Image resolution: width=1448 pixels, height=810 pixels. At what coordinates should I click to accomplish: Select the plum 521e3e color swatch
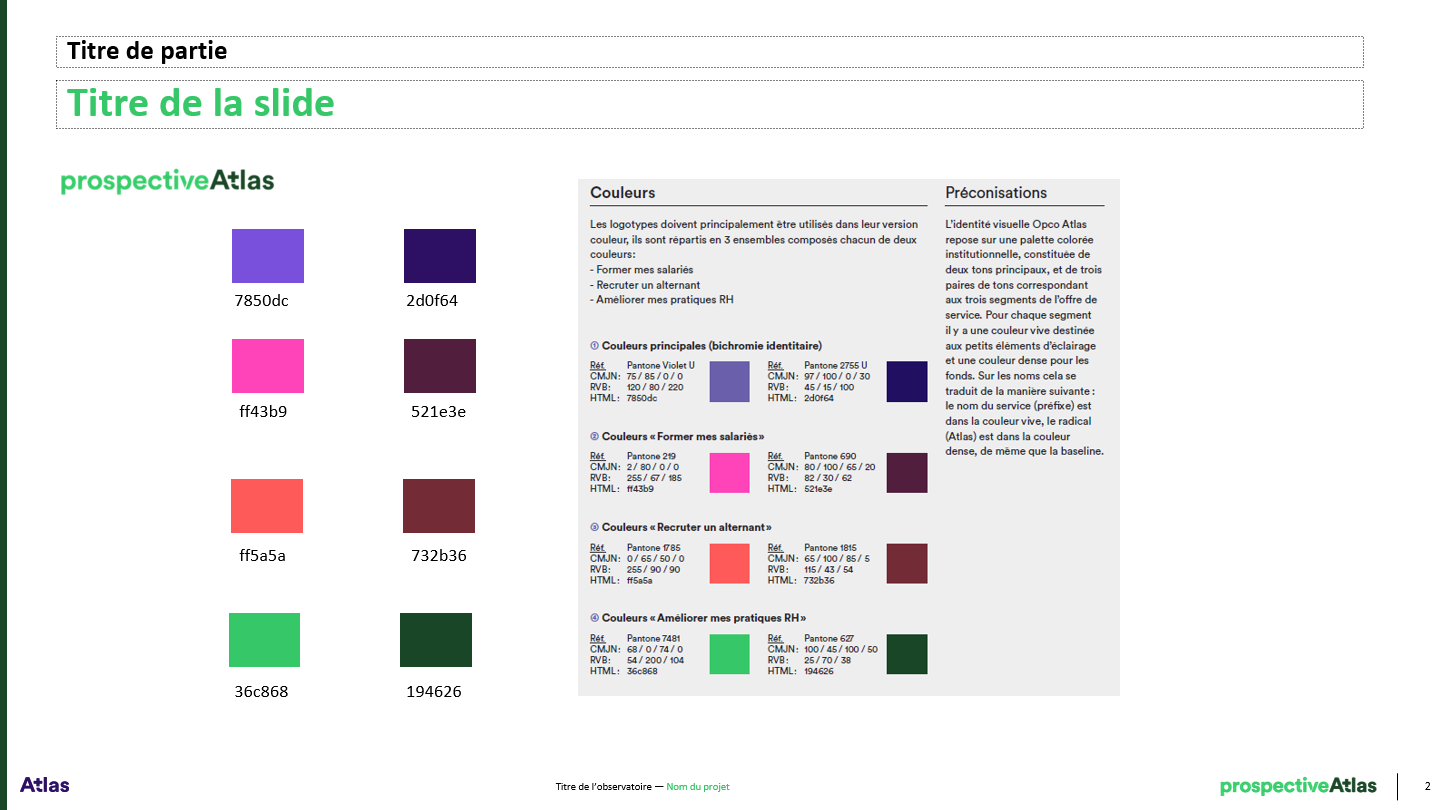tap(439, 366)
